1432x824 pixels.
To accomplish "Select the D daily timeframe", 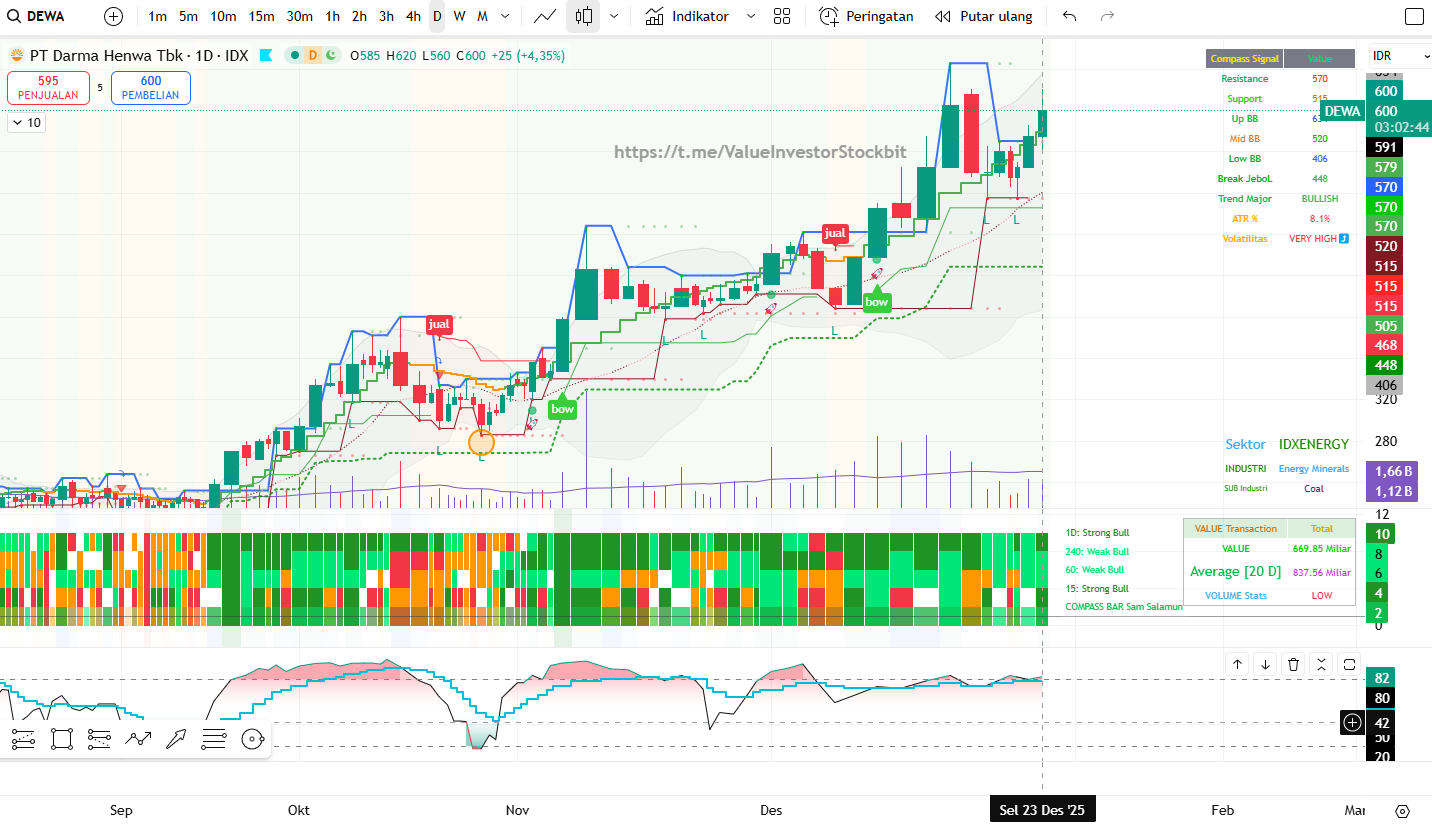I will click(x=437, y=16).
